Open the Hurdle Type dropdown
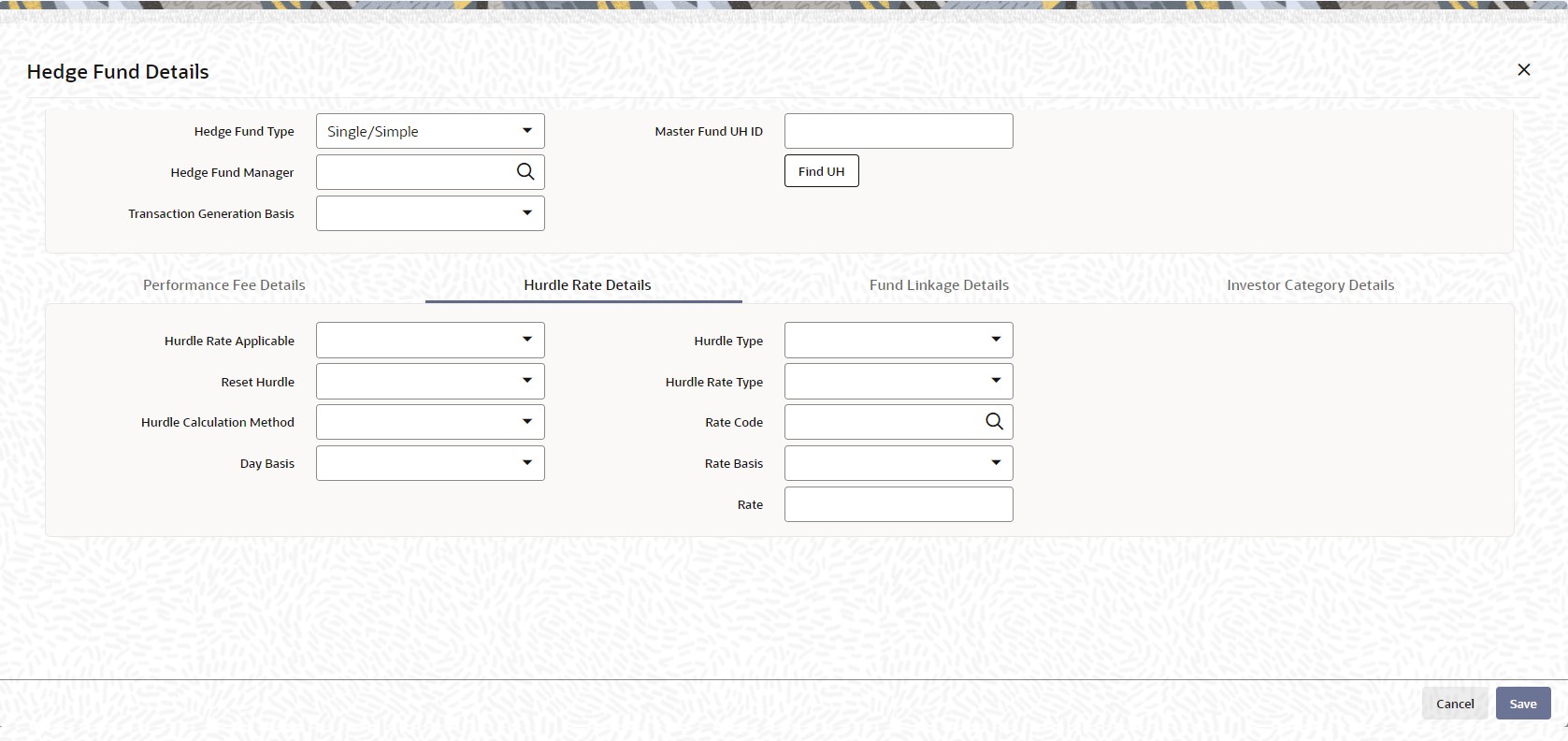Image resolution: width=1568 pixels, height=741 pixels. click(x=899, y=341)
